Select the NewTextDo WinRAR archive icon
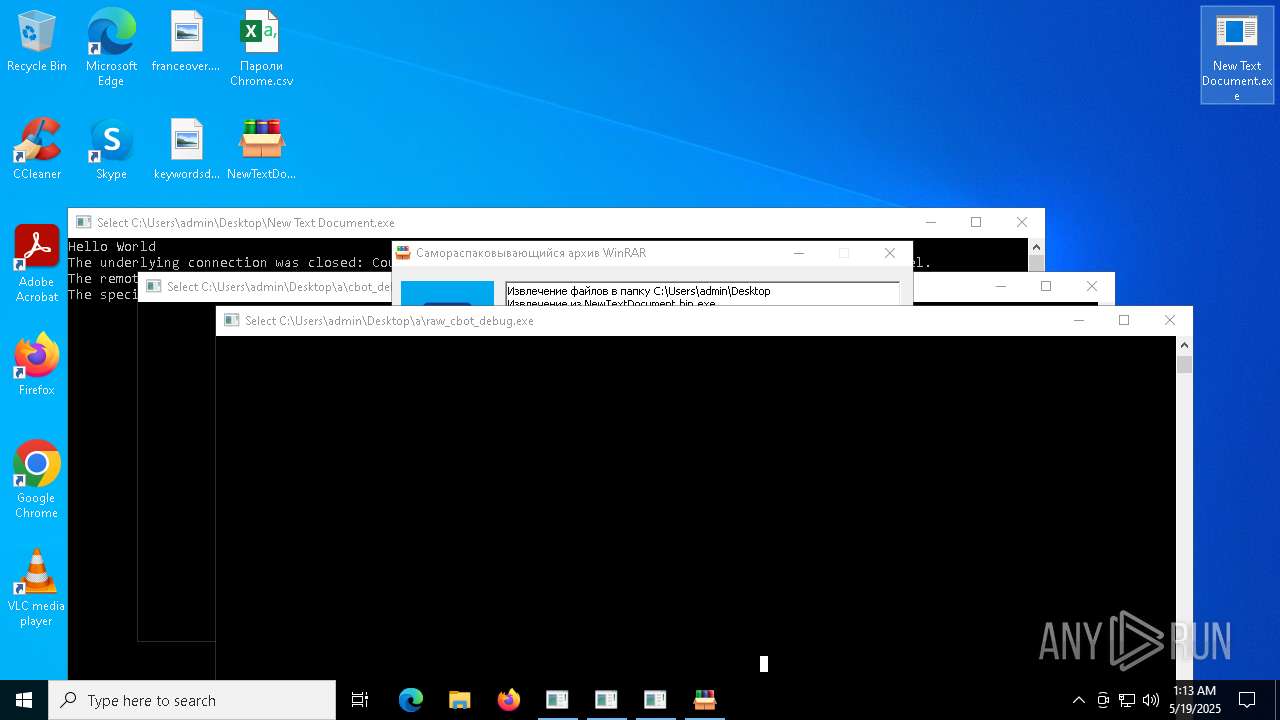The width and height of the screenshot is (1280, 720). pos(261,150)
